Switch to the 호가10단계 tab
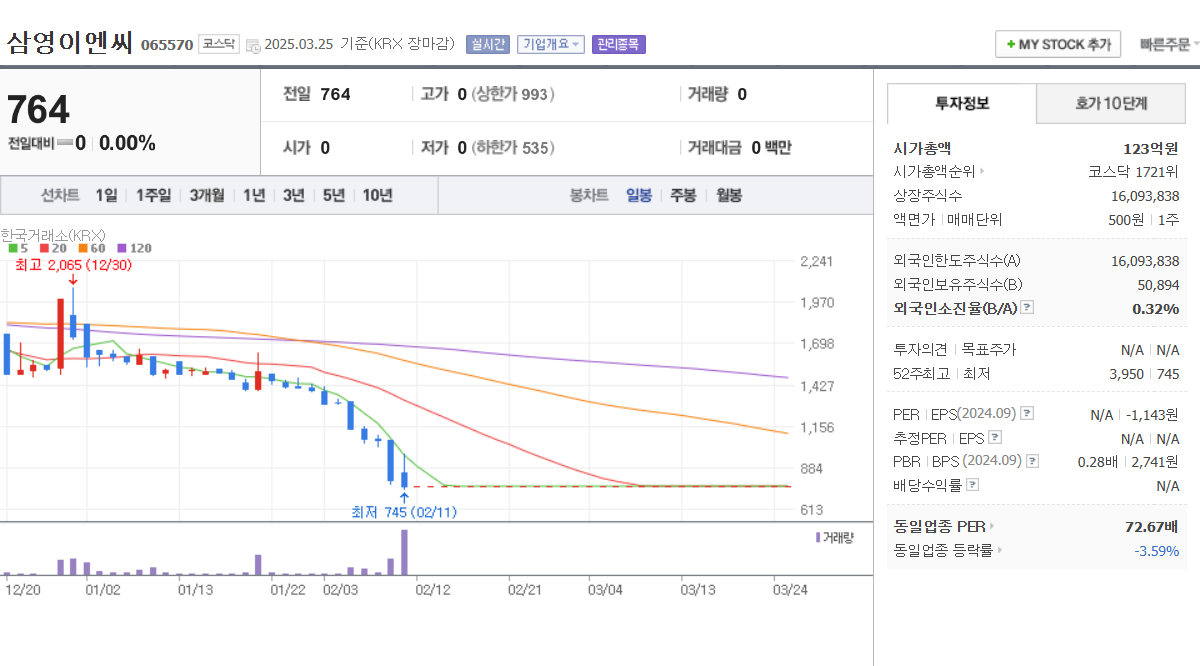Viewport: 1200px width, 666px height. [1111, 103]
